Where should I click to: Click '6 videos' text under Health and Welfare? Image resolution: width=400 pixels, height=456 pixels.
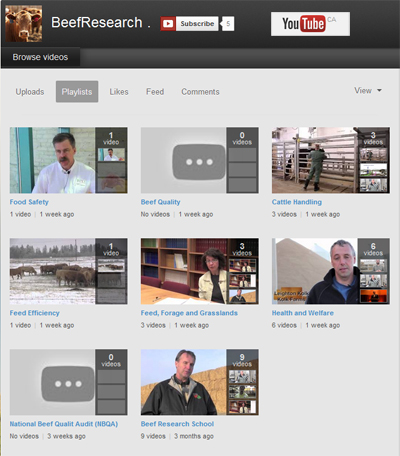click(284, 325)
